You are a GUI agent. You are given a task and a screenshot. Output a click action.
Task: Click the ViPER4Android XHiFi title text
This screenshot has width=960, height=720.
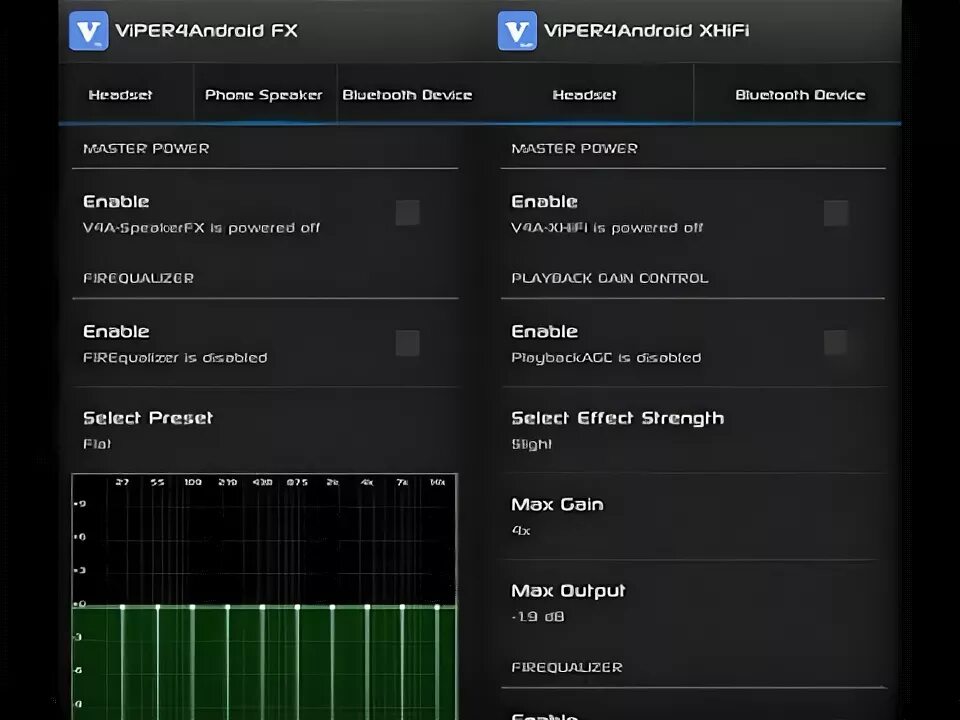click(647, 31)
